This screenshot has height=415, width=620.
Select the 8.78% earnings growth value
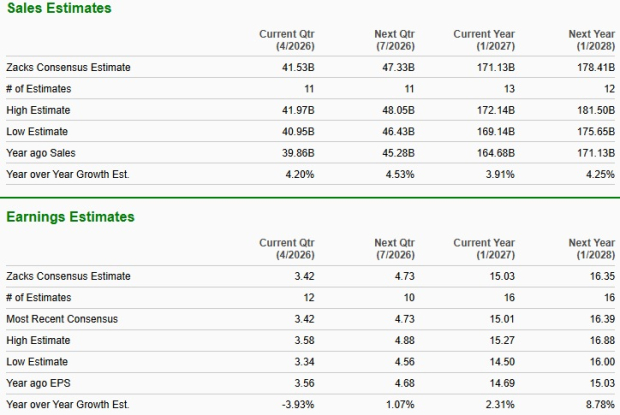click(600, 406)
